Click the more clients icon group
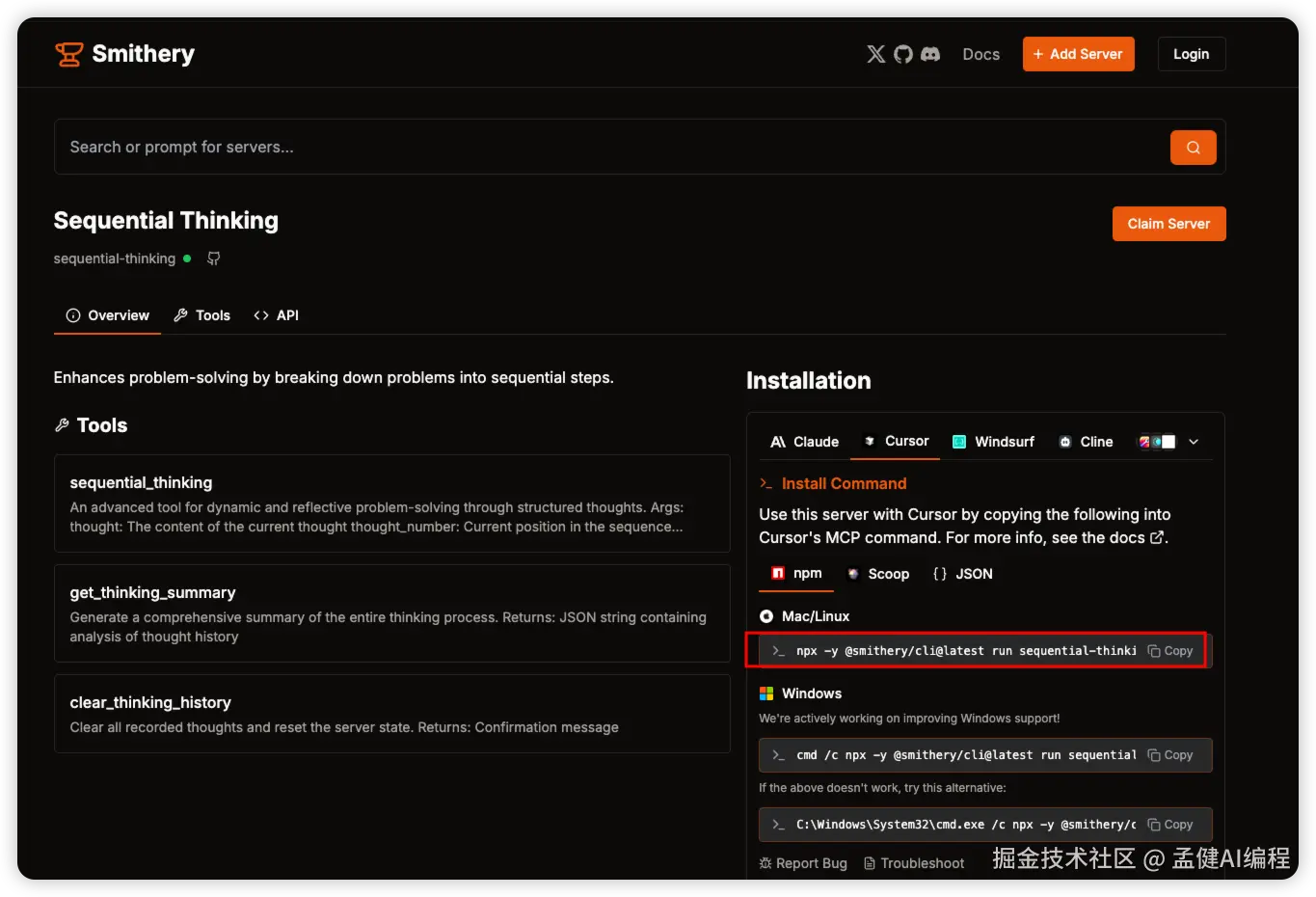The height and width of the screenshot is (897, 1316). 1157,442
